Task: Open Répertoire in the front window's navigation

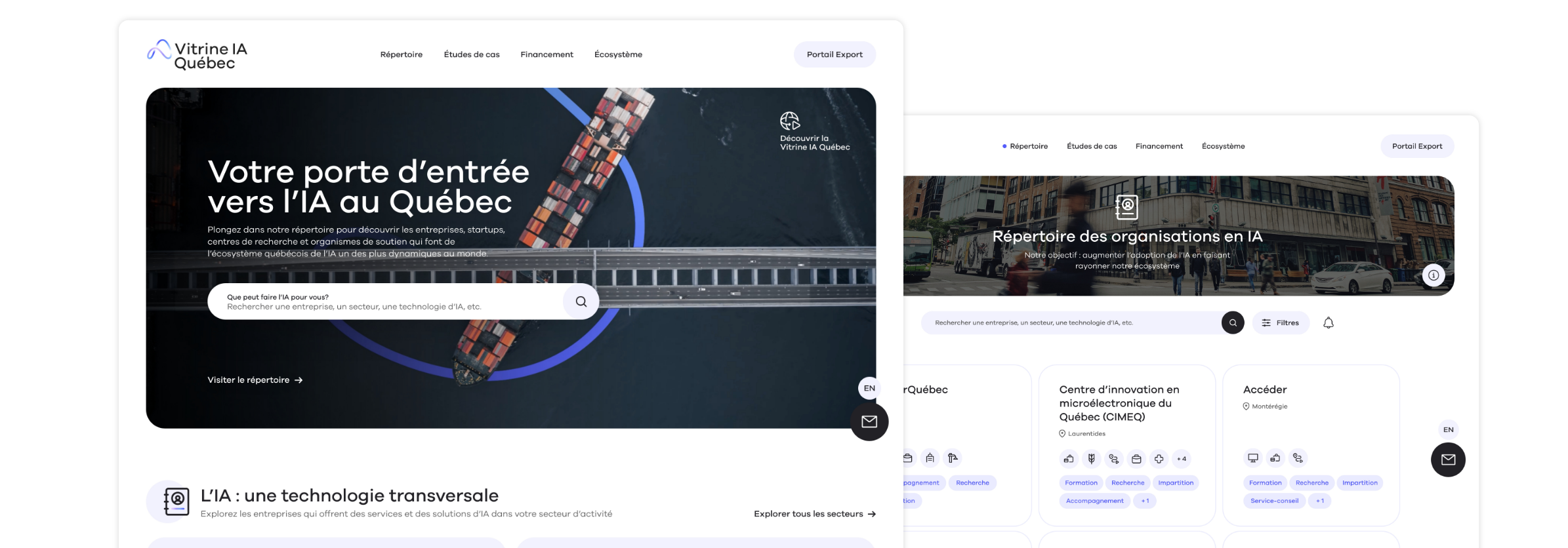Action: [402, 54]
